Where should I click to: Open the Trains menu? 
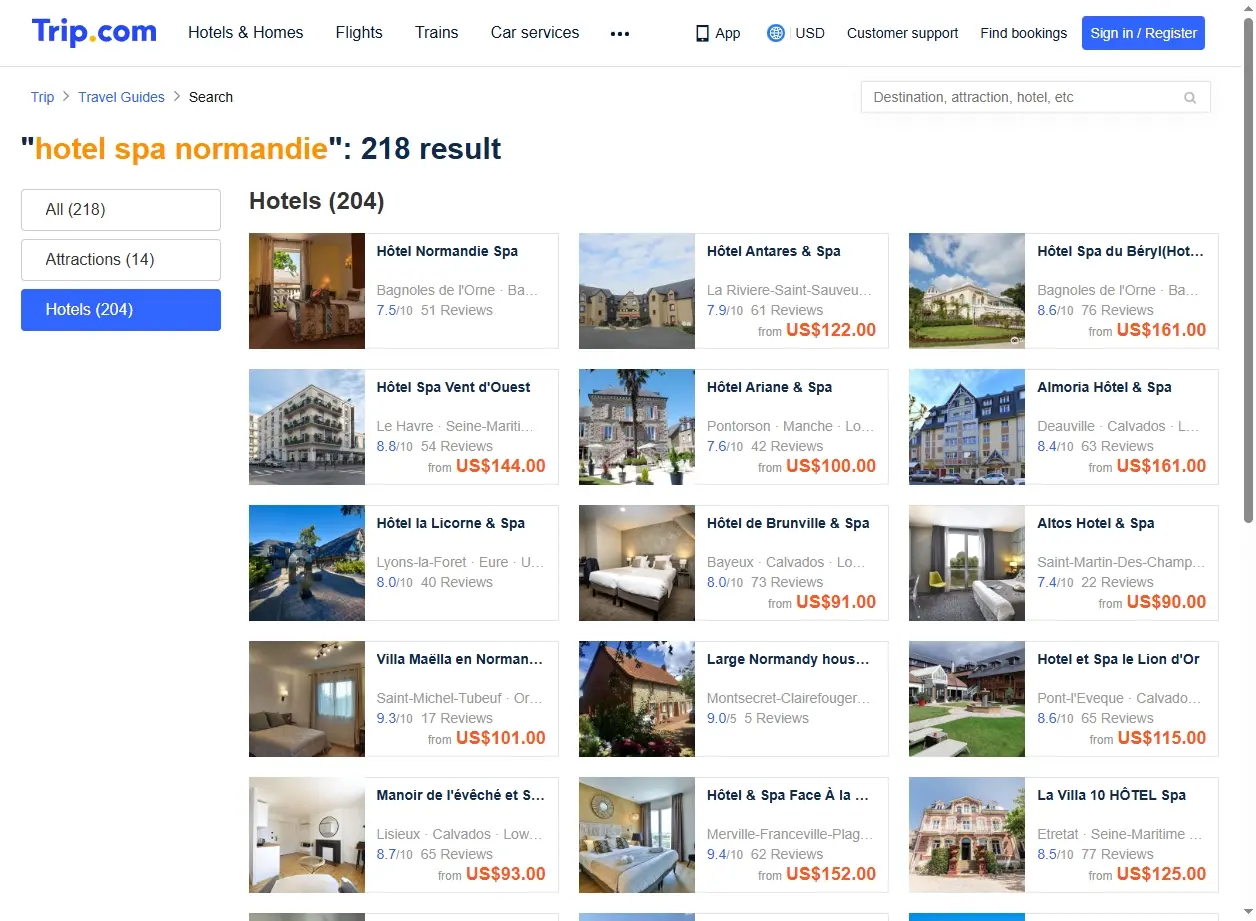(x=437, y=32)
